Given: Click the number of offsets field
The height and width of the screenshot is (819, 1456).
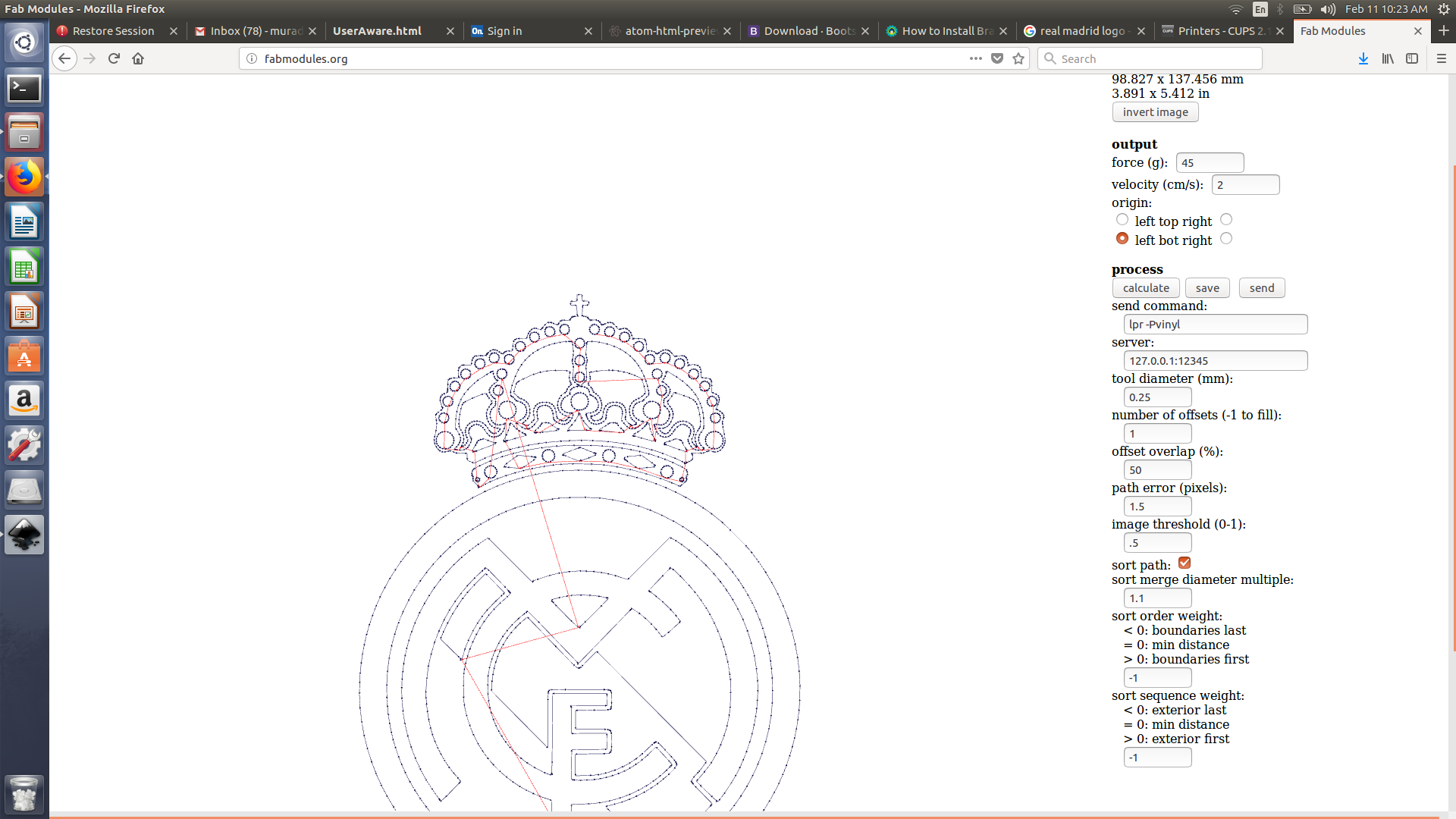Looking at the screenshot, I should click(x=1157, y=434).
